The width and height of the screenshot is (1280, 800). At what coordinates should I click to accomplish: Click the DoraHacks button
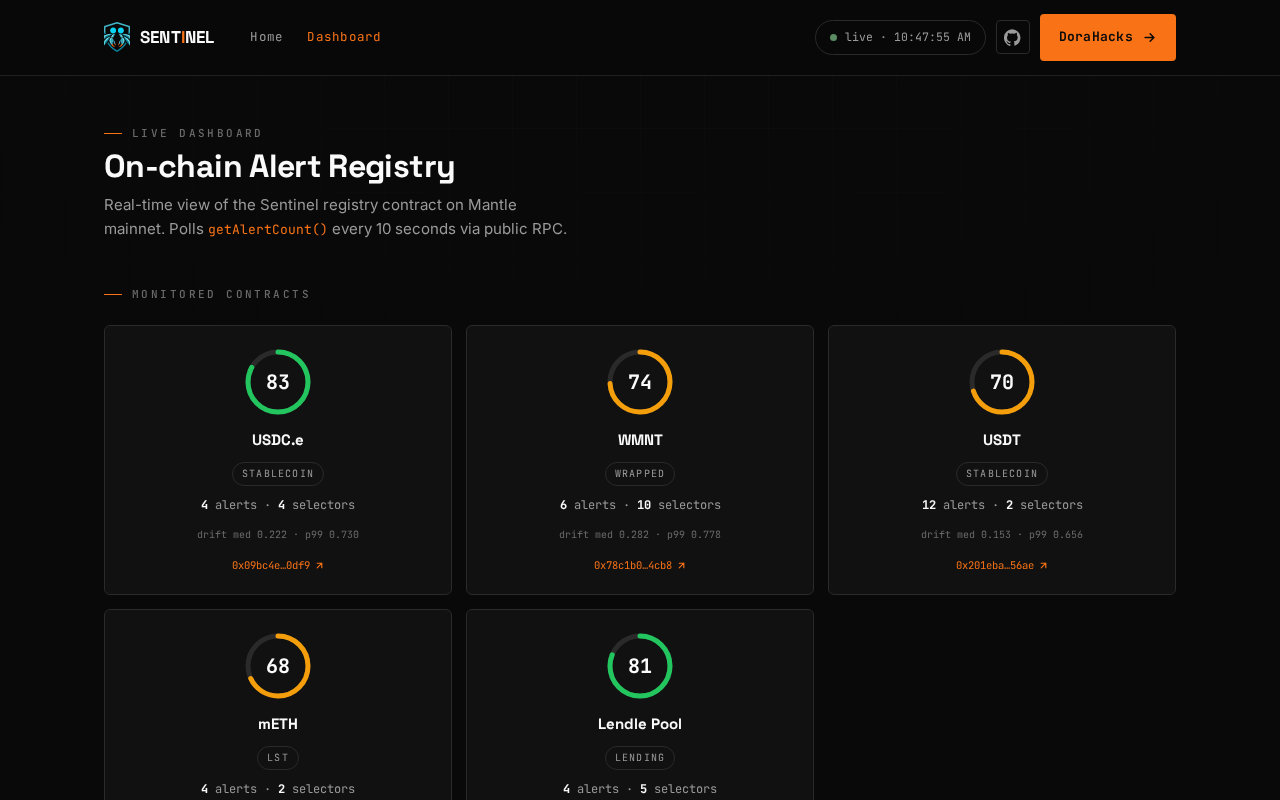[1107, 37]
